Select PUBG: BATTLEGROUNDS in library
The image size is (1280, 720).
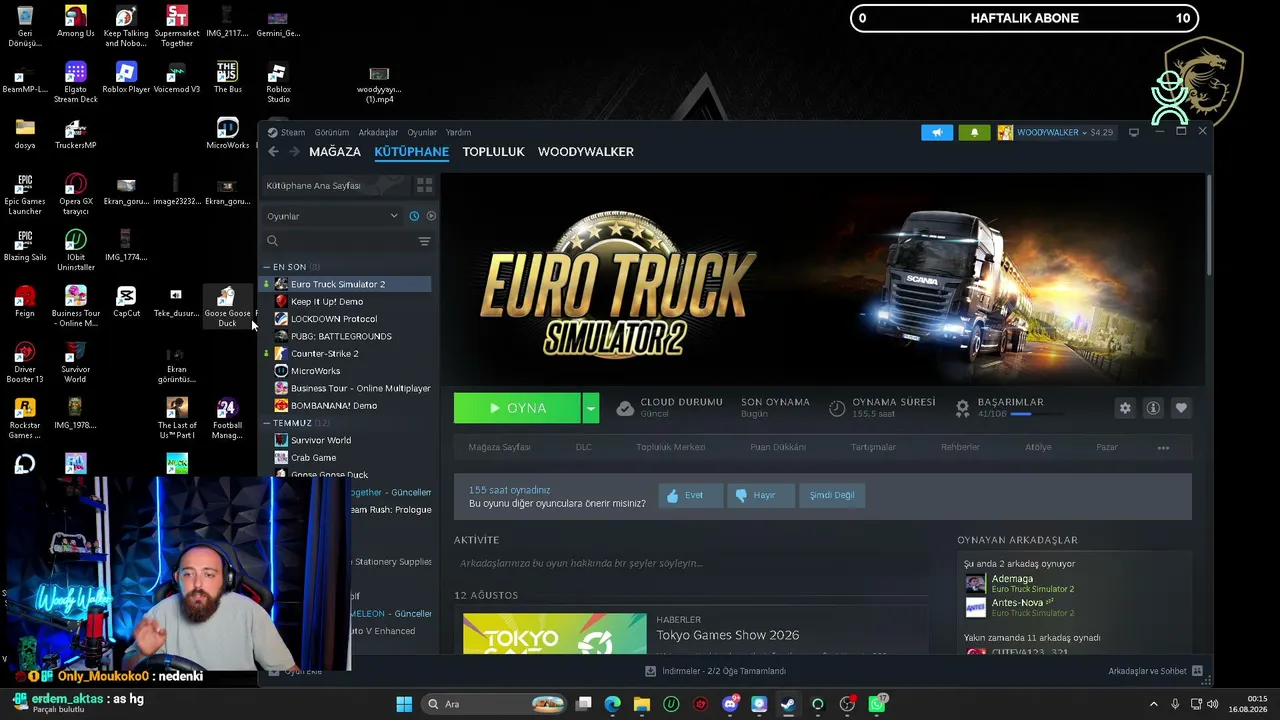[347, 336]
